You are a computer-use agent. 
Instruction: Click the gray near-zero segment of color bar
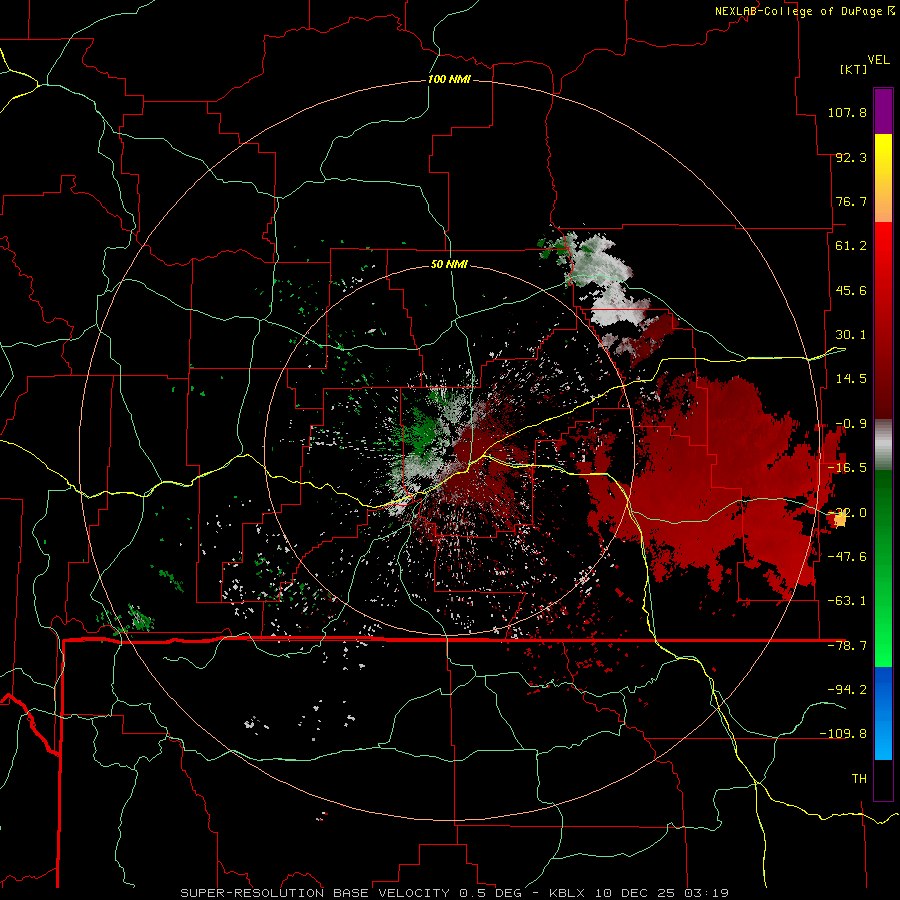point(883,445)
